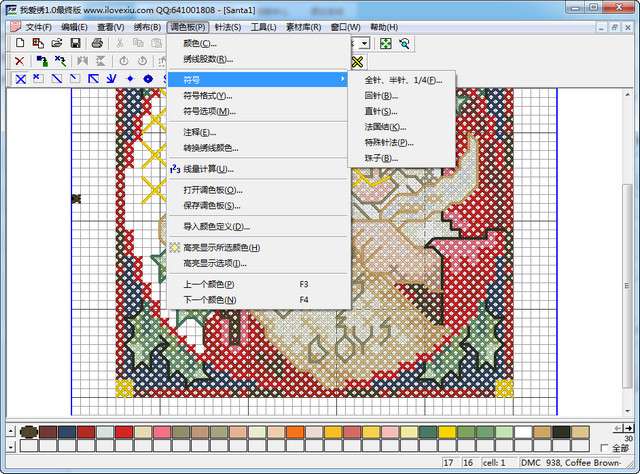
Task: Click the New file icon
Action: [x=20, y=43]
